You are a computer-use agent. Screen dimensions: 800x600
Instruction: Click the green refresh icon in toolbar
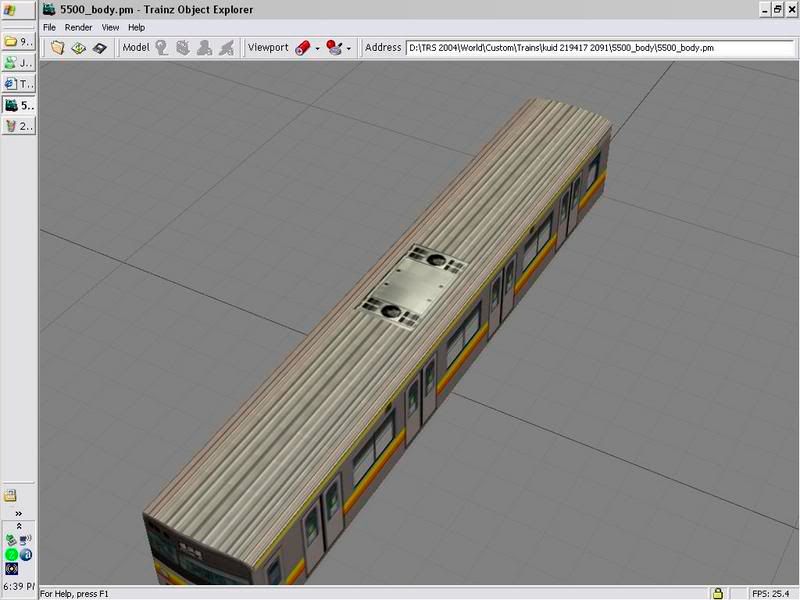coord(78,47)
